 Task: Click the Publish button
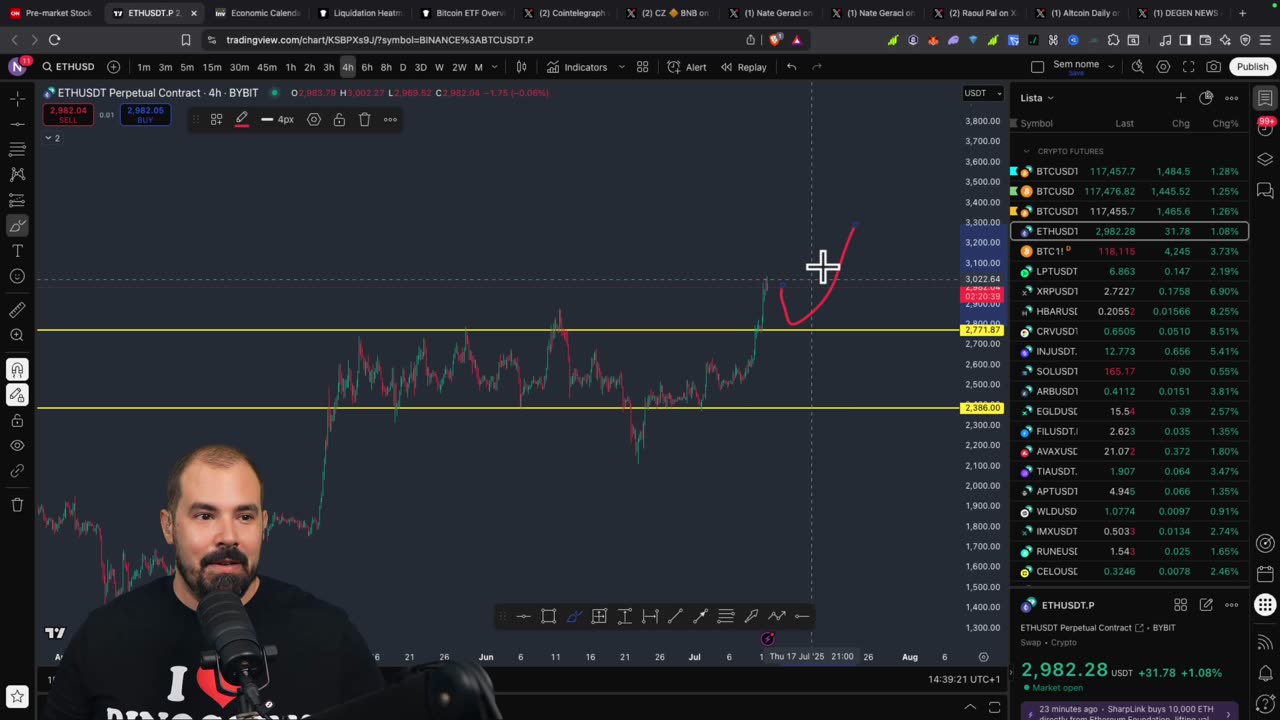pyautogui.click(x=1252, y=67)
